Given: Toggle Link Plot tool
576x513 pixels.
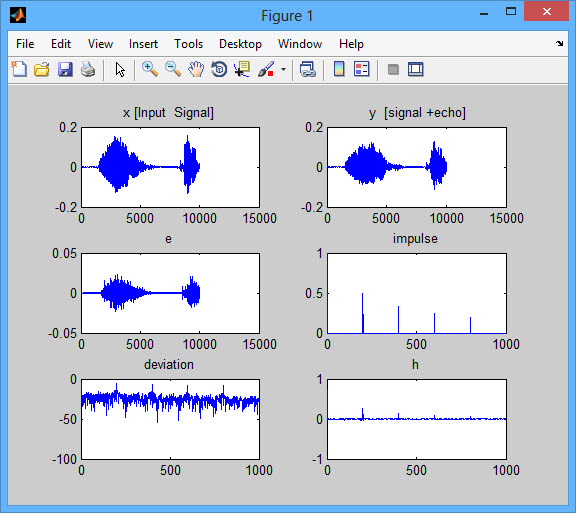Looking at the screenshot, I should (307, 69).
